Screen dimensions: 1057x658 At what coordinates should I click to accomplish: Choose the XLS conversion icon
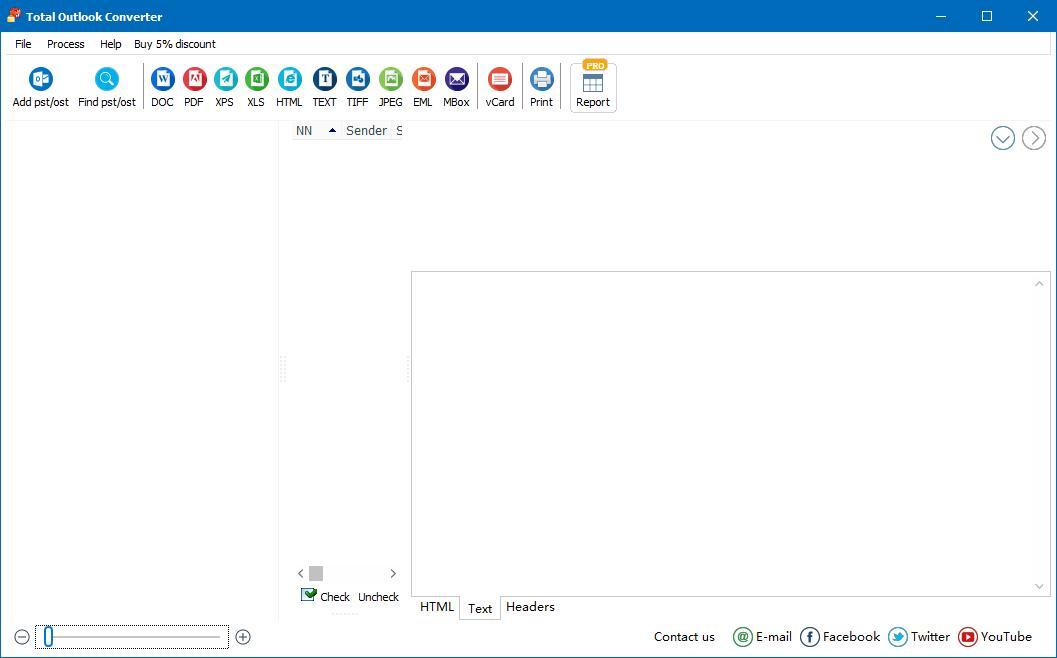tap(256, 80)
